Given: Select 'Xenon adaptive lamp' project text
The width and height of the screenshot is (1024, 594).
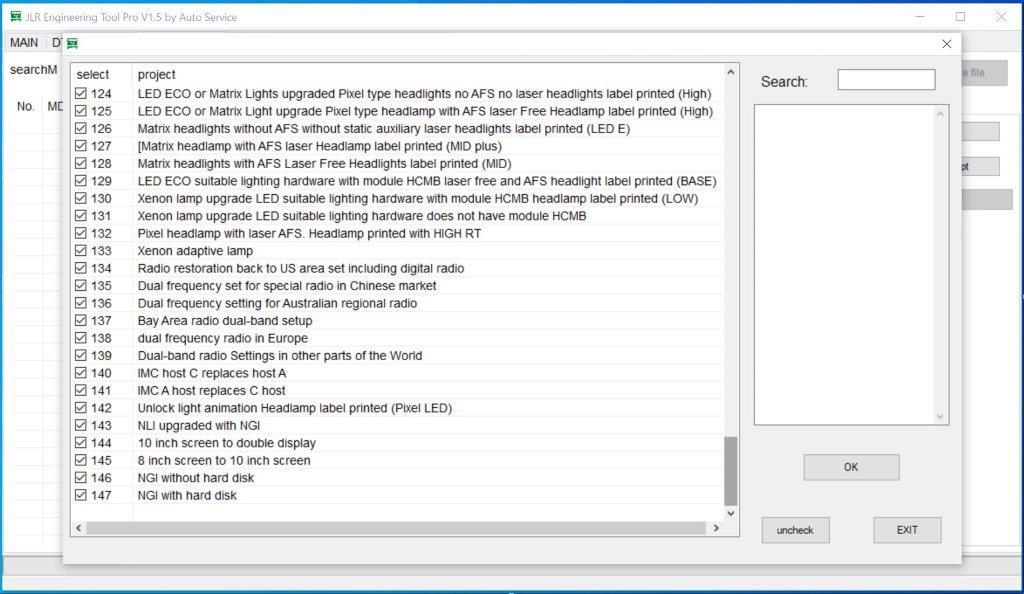Looking at the screenshot, I should [x=195, y=251].
